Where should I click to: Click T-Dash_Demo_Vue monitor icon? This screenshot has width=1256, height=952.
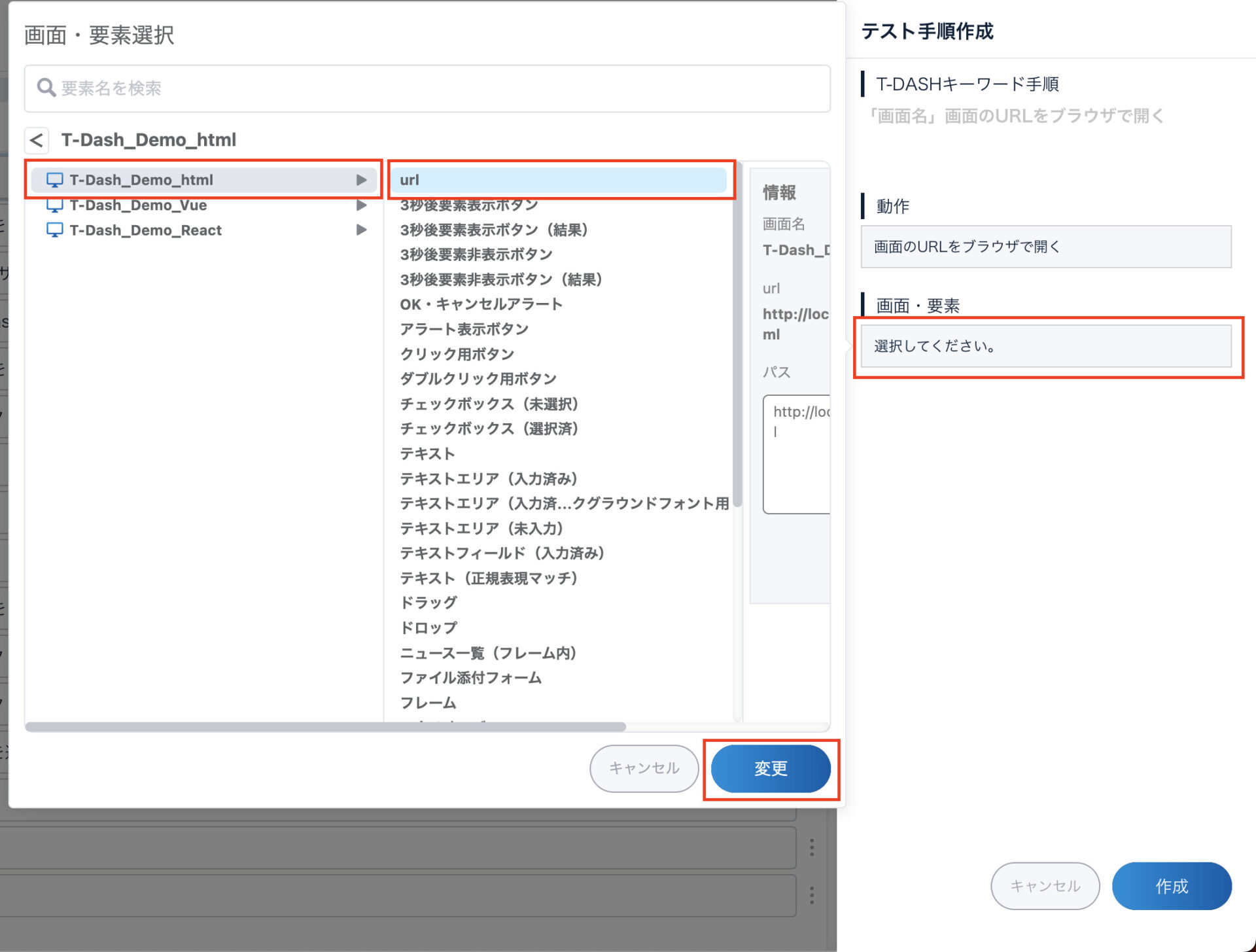click(x=55, y=205)
